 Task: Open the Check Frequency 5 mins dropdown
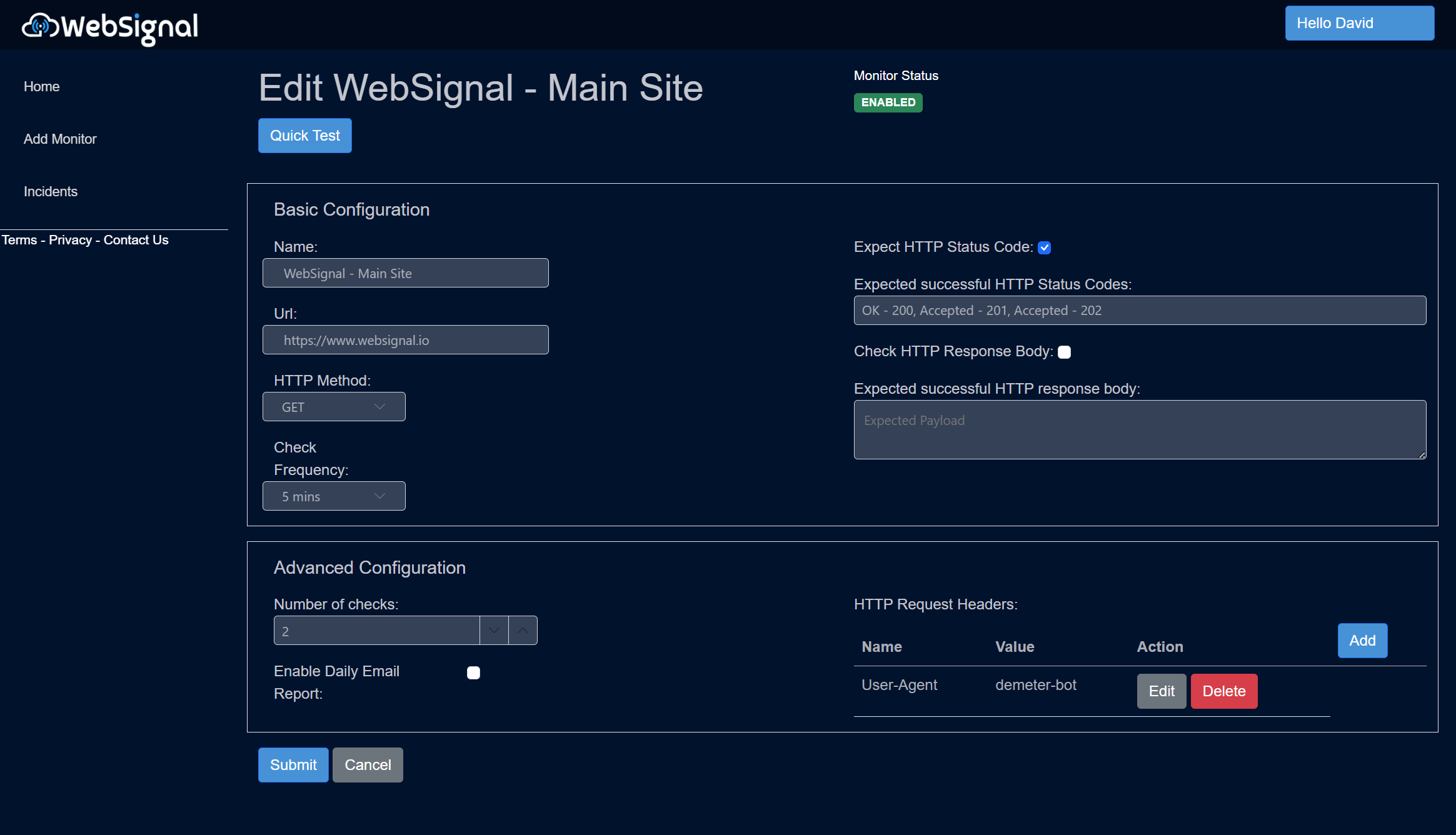point(334,496)
